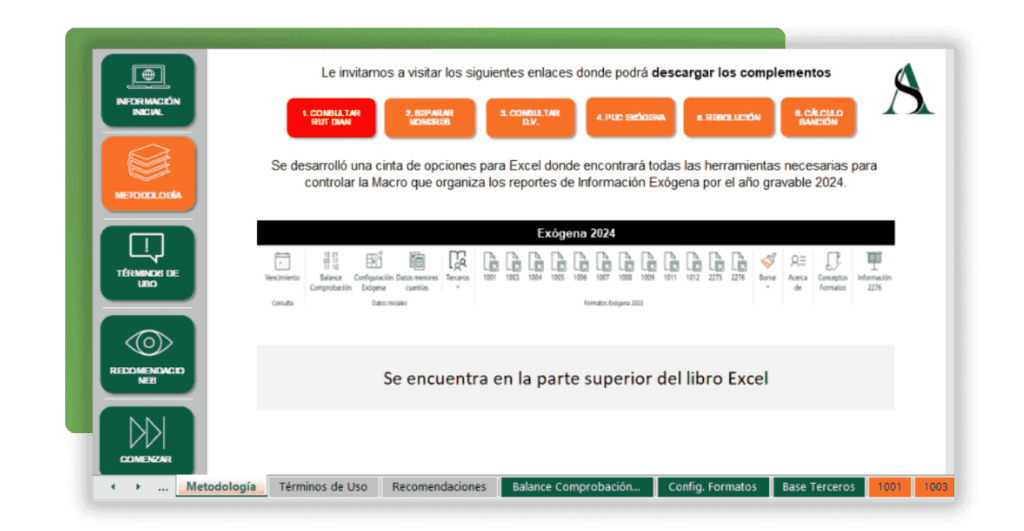Select the formato 1001 ribbon icon
This screenshot has height=531, width=1024.
490,262
